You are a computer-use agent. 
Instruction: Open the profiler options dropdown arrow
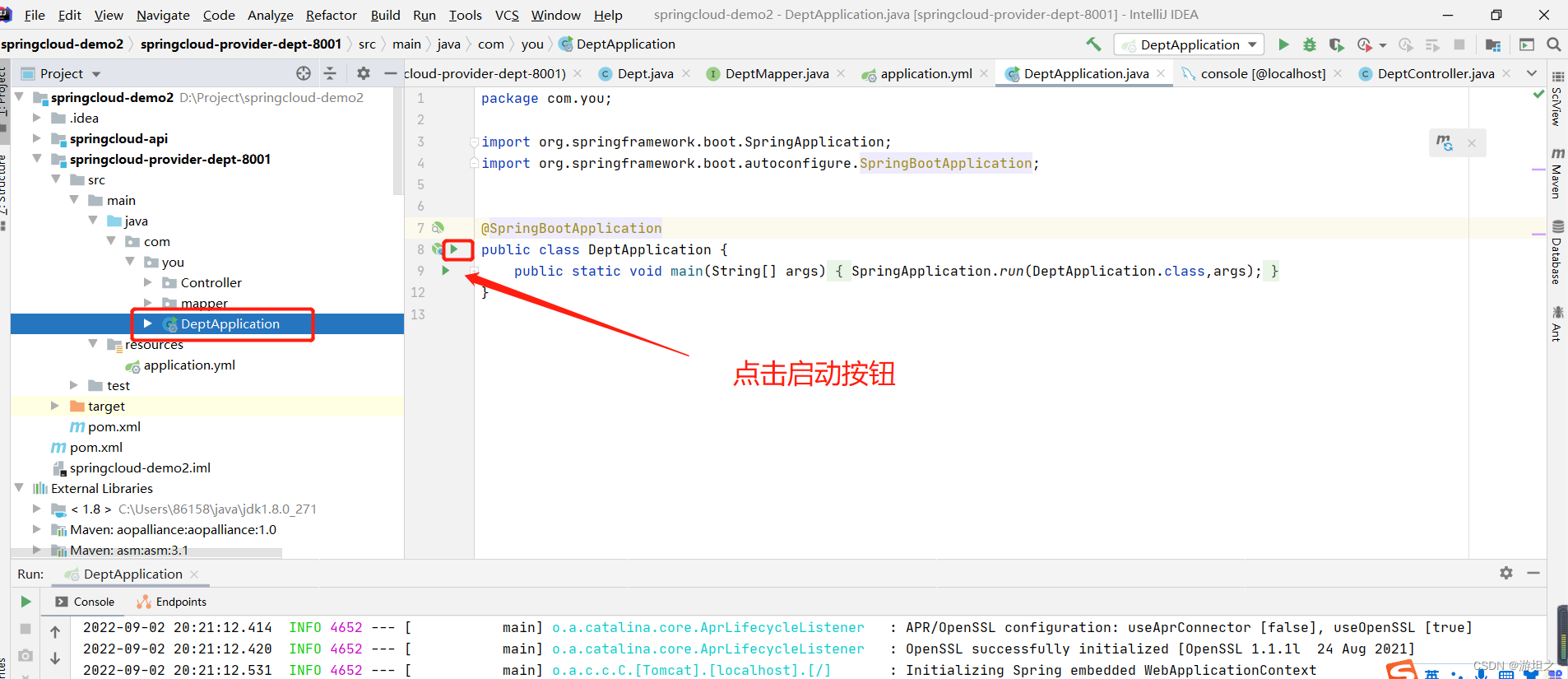click(1383, 45)
